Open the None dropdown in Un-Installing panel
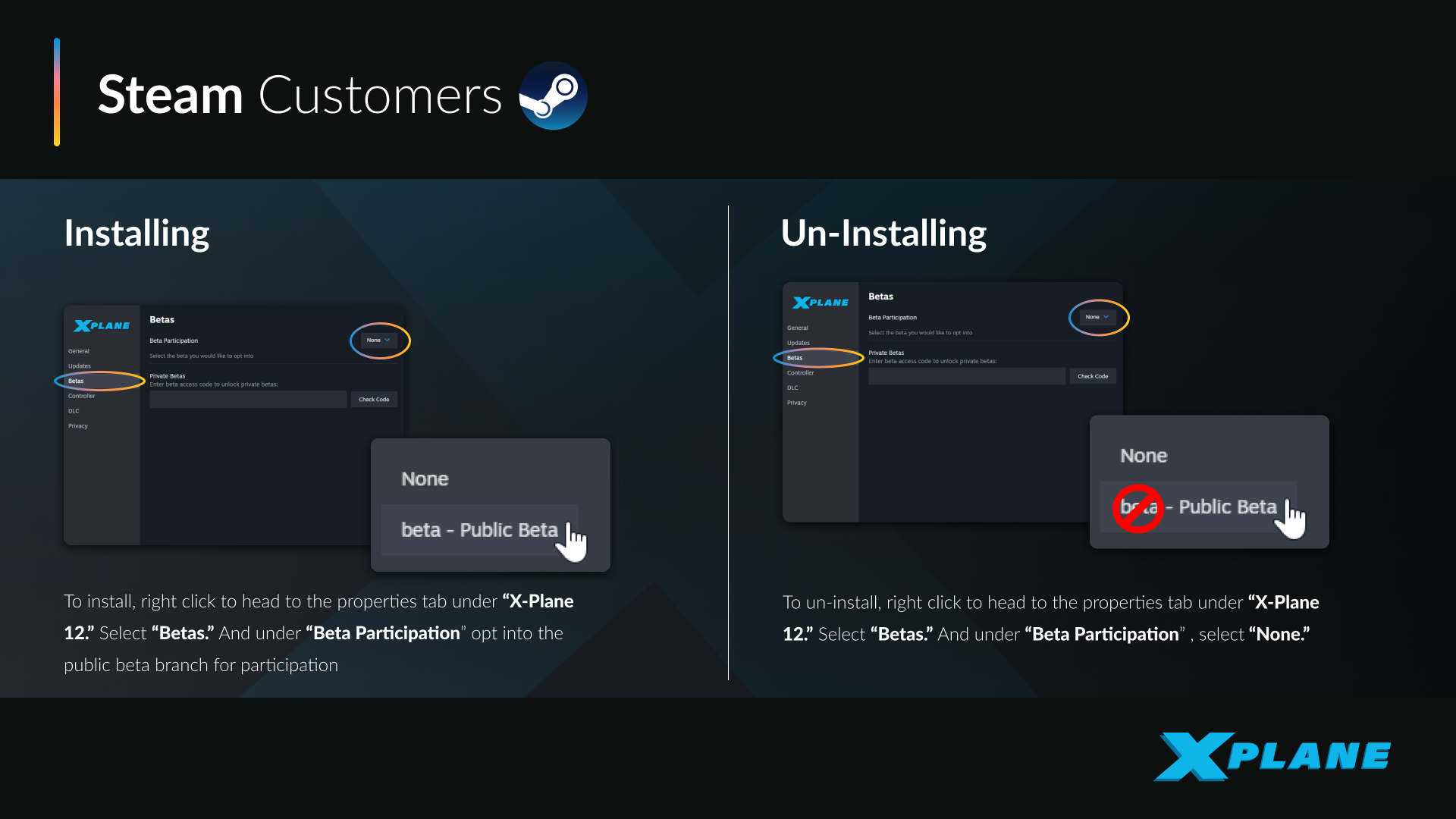Image resolution: width=1456 pixels, height=819 pixels. click(1097, 317)
